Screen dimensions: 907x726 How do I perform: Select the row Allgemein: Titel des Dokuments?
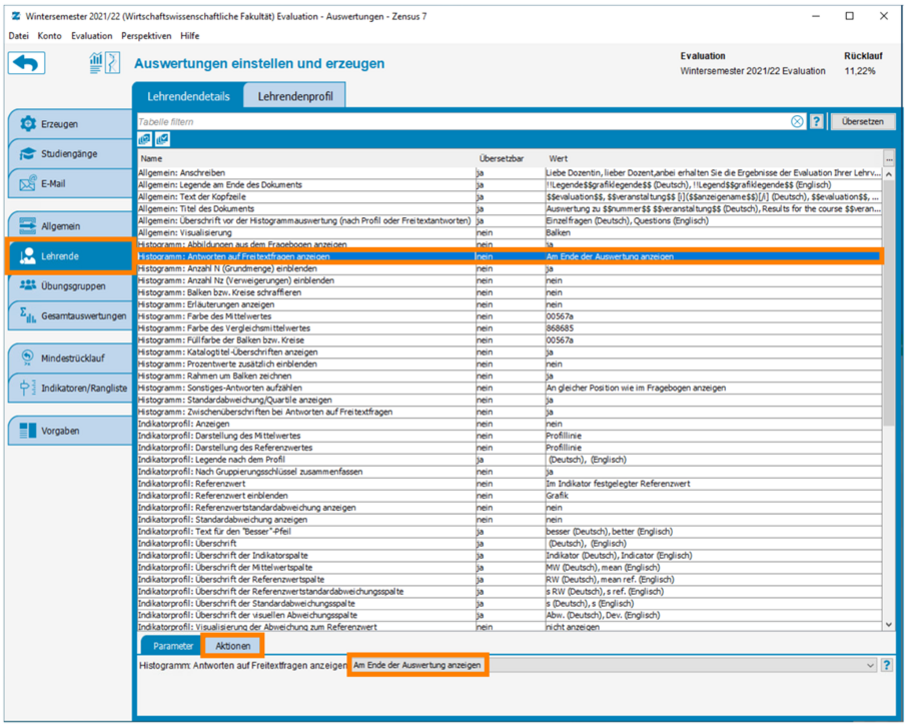tap(510, 209)
